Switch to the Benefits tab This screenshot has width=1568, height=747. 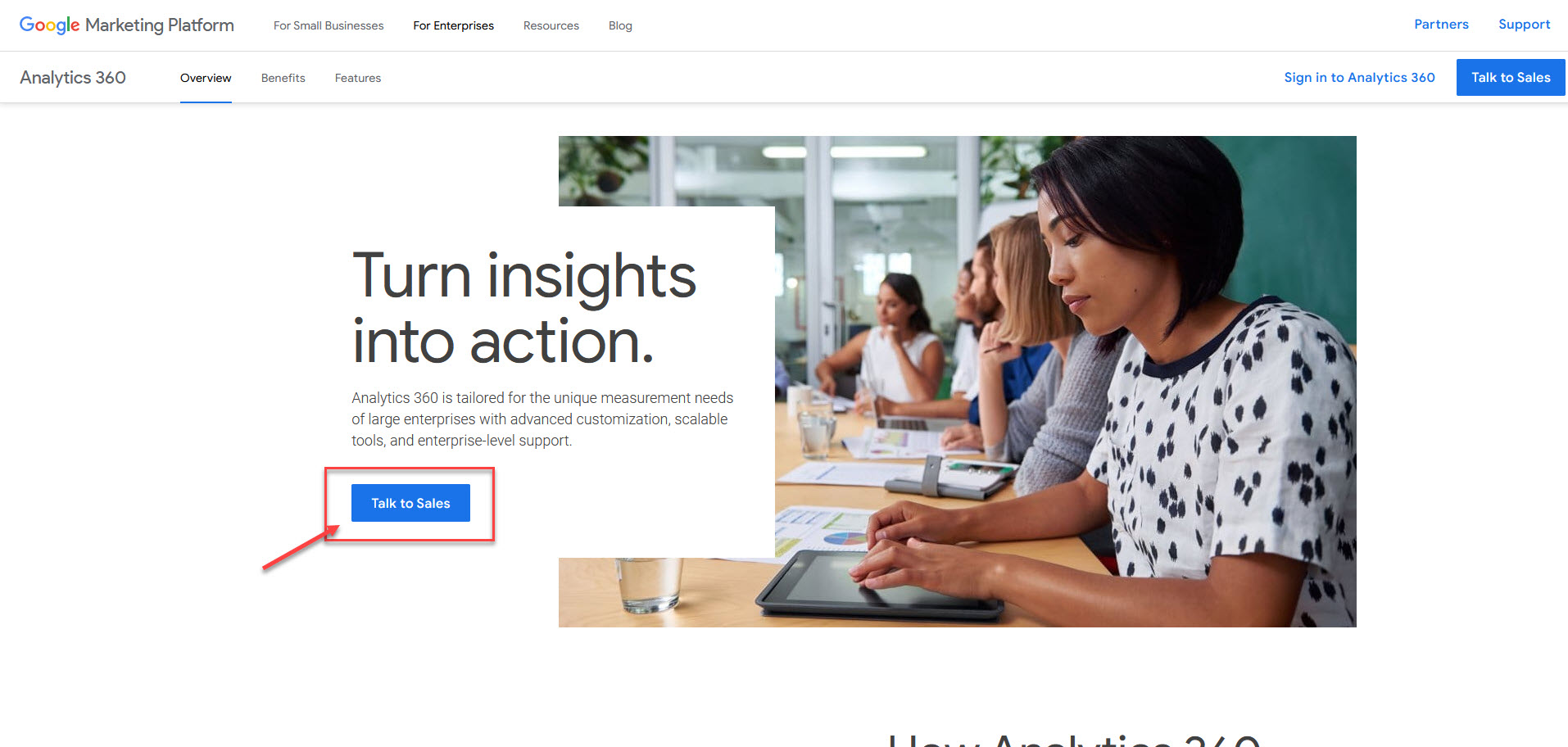[283, 78]
